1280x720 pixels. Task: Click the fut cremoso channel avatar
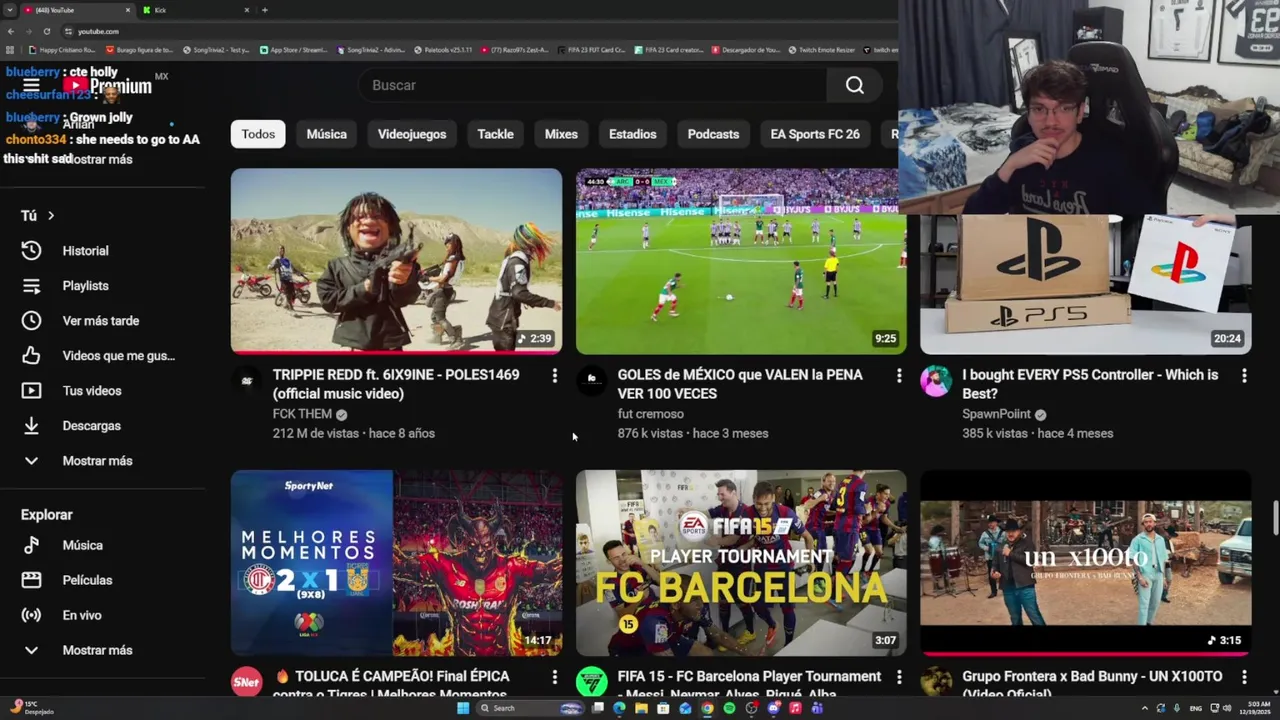point(592,381)
